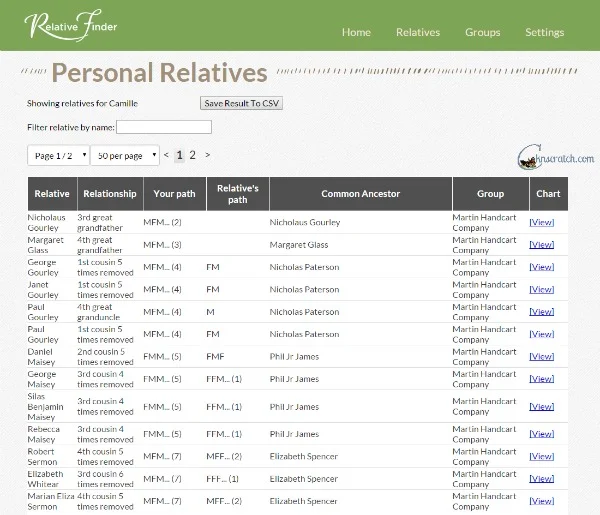Image resolution: width=600 pixels, height=515 pixels.
Task: Click Nicholas Paterson in Janet Gourley row
Action: pos(304,290)
